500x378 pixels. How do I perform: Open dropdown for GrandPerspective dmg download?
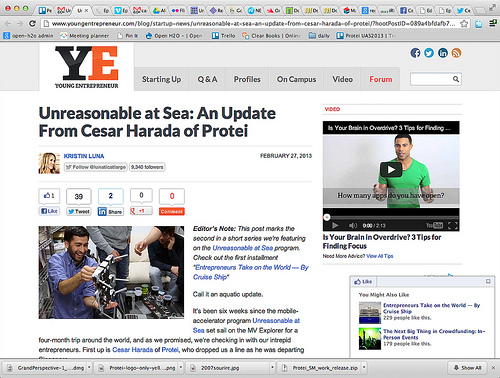[x=89, y=368]
